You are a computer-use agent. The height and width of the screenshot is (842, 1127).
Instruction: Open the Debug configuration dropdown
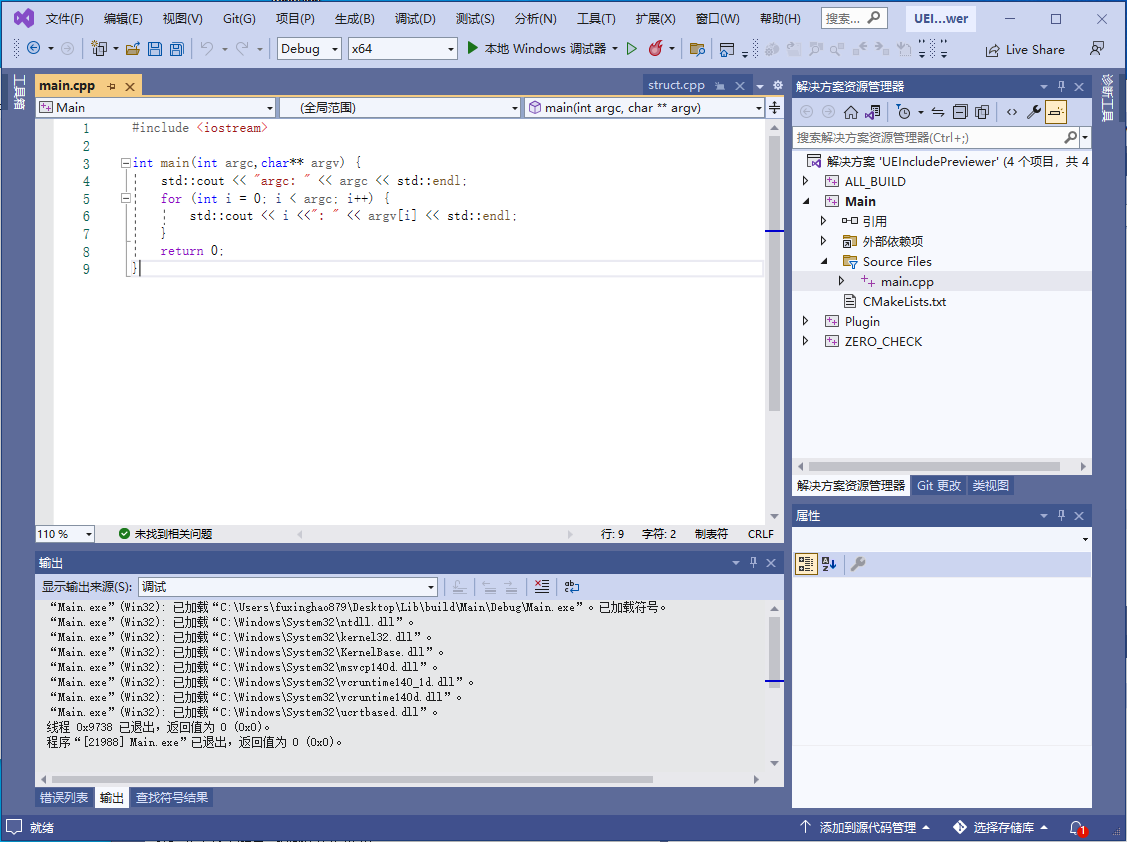pos(310,49)
